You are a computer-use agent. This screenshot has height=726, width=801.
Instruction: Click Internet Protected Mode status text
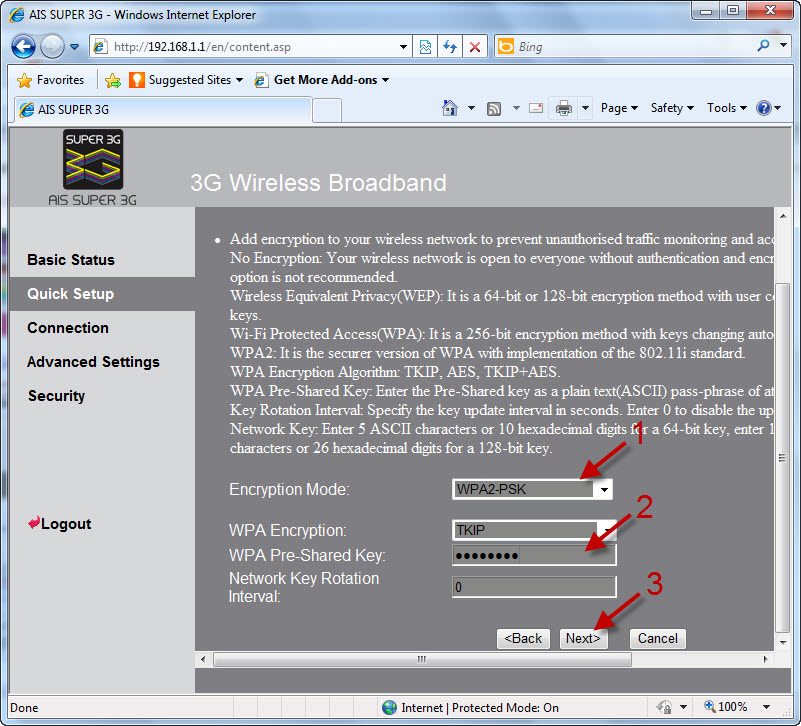point(480,708)
